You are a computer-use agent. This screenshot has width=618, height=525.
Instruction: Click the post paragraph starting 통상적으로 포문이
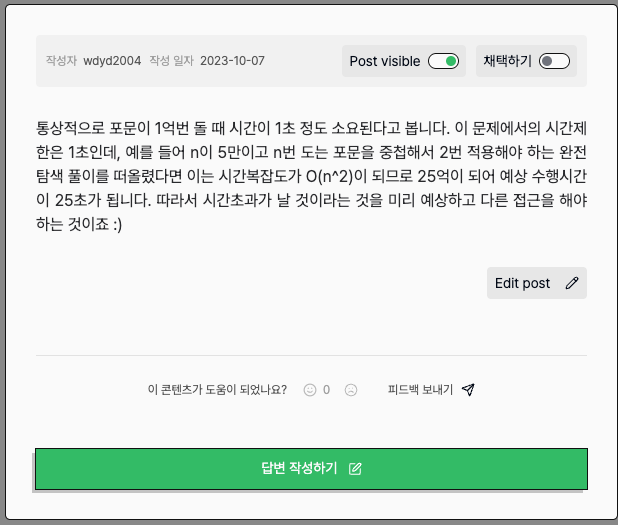tap(311, 176)
